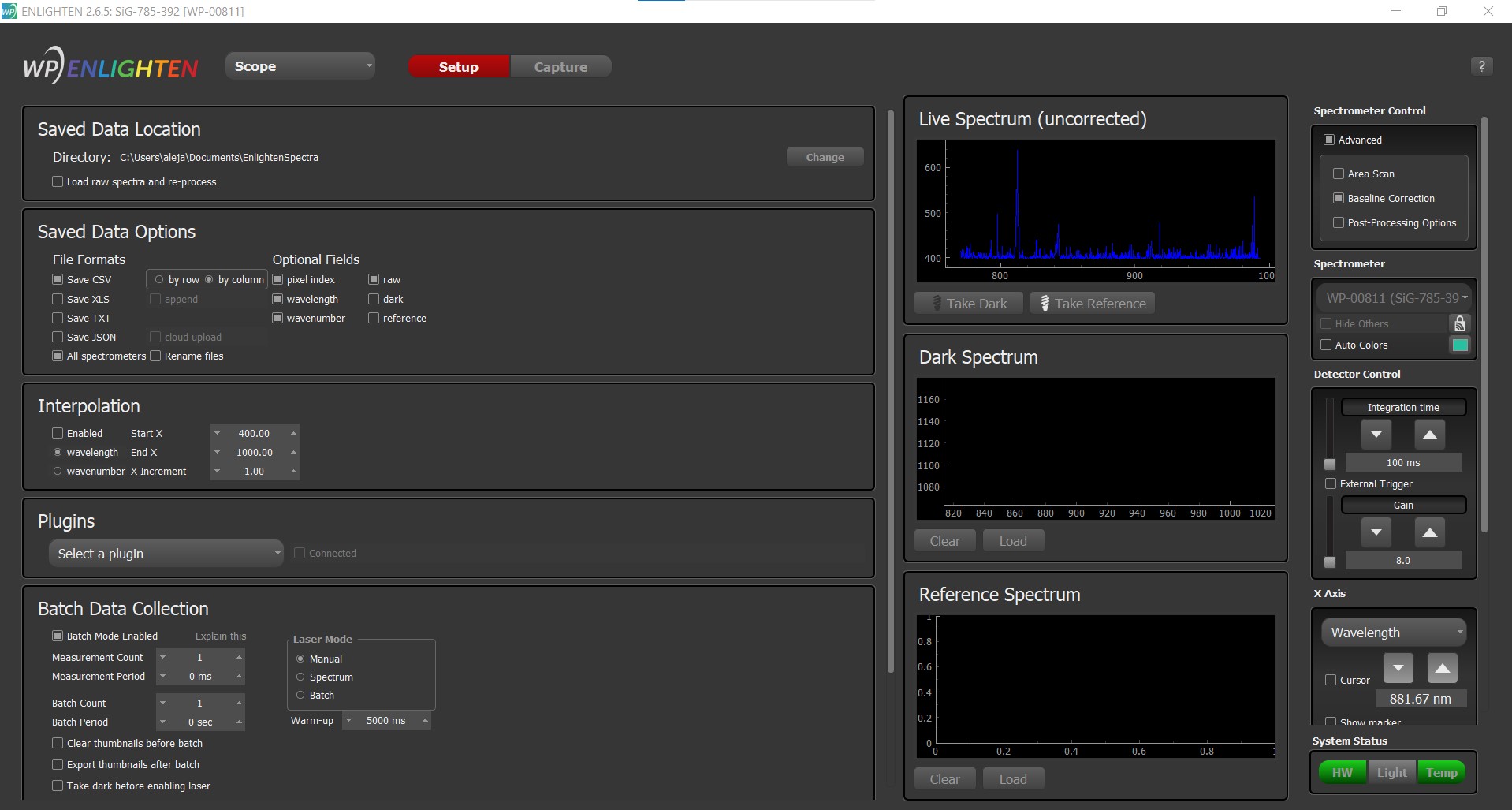
Task: Open the Wavelength X Axis dropdown
Action: (x=1393, y=633)
